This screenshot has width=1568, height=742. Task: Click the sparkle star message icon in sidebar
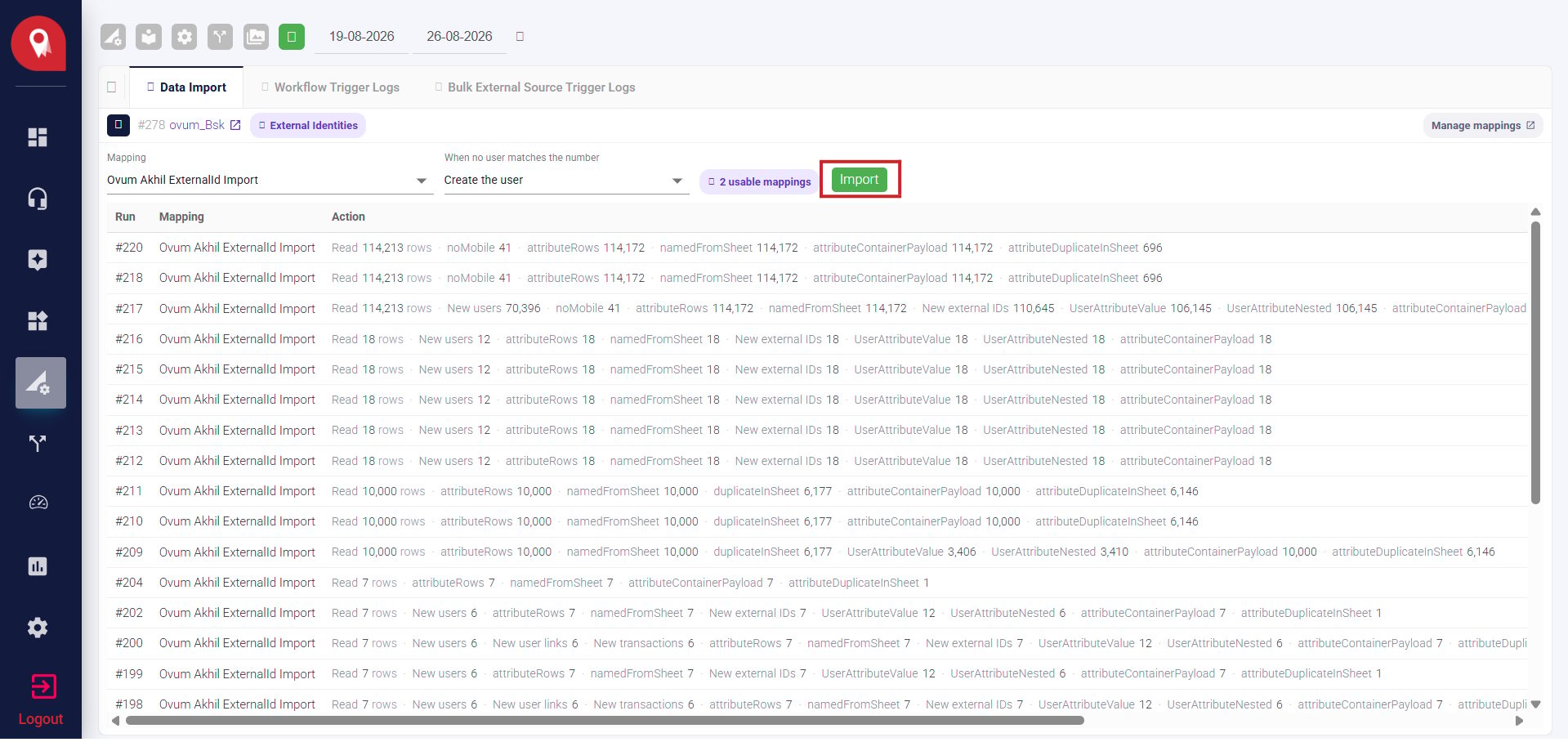[x=38, y=260]
